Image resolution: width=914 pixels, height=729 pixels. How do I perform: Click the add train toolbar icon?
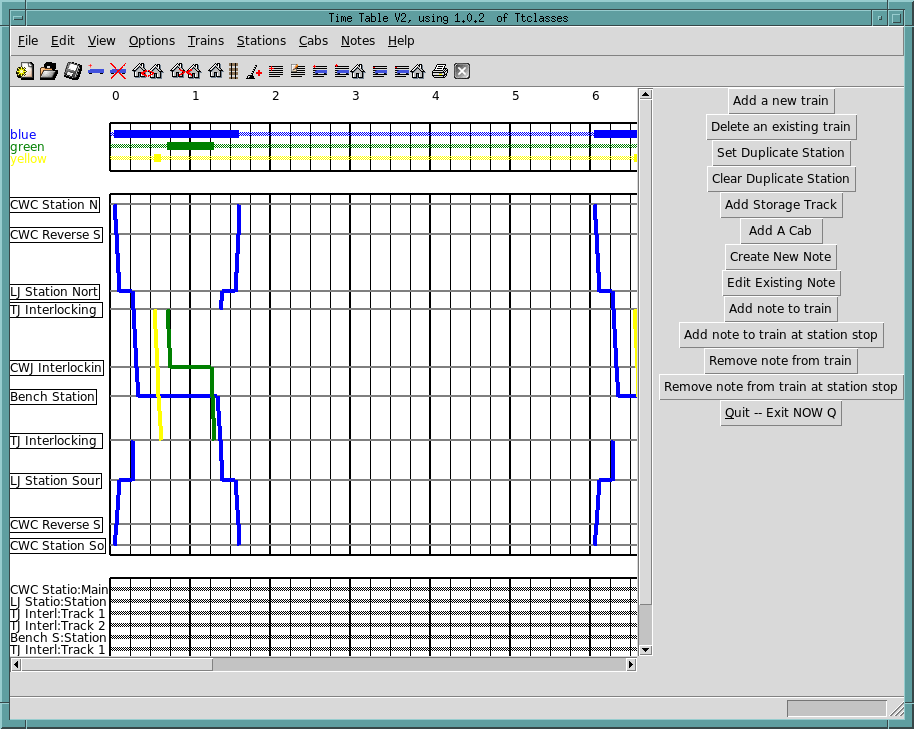click(x=96, y=71)
